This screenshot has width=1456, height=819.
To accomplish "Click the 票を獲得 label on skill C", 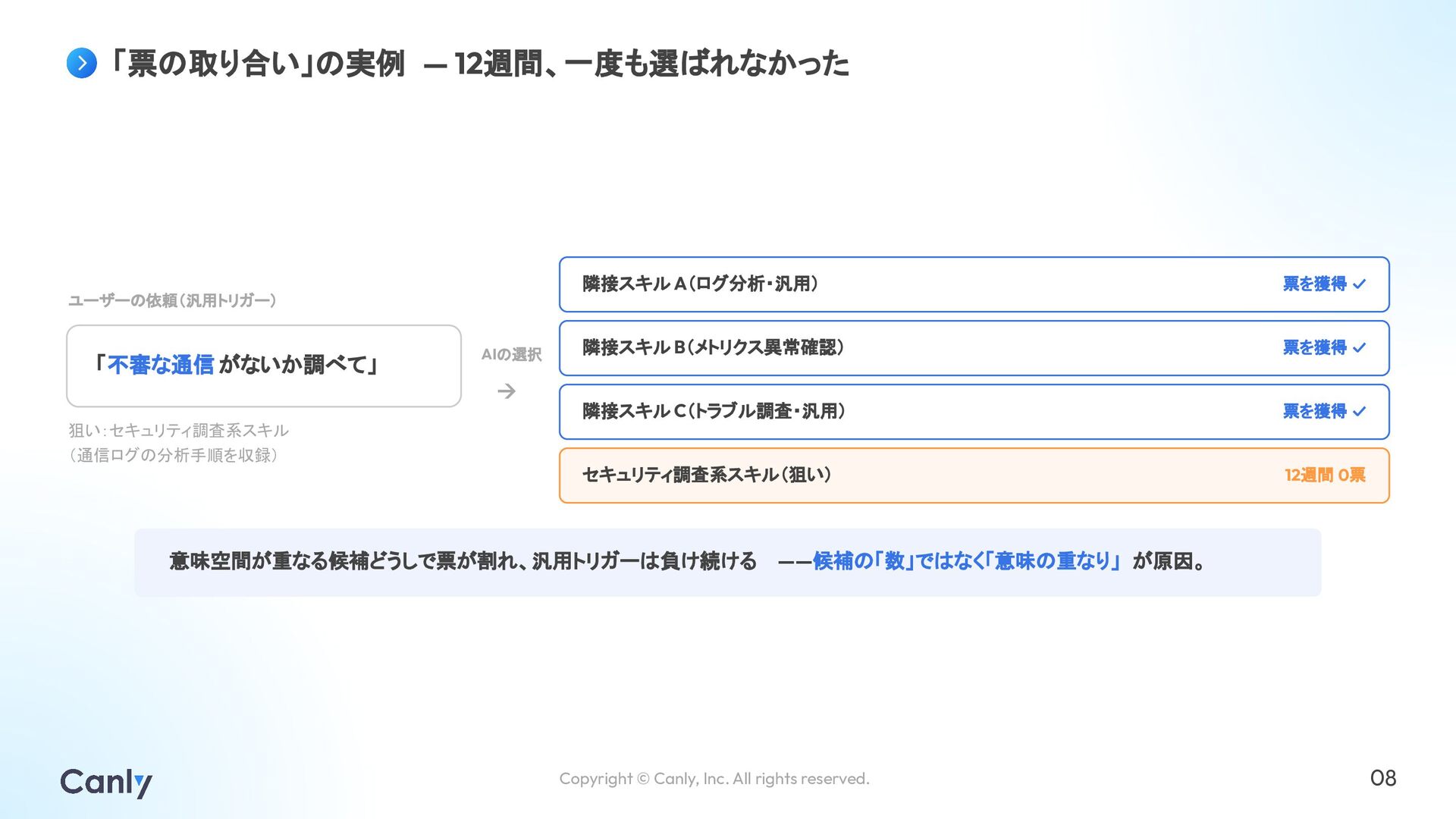I will tap(1315, 412).
